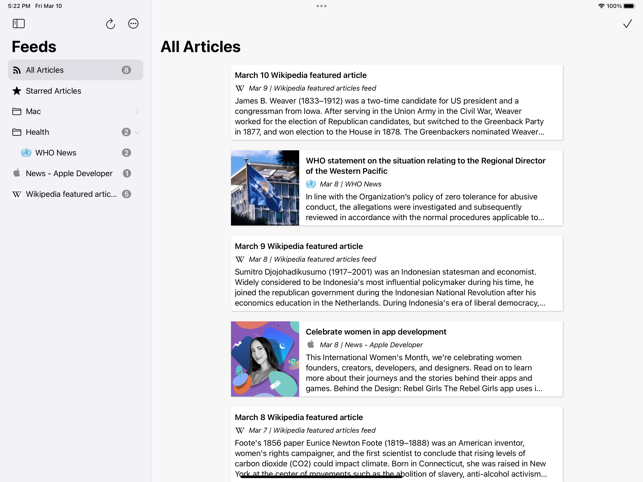Click the Mac folder icon

click(17, 112)
